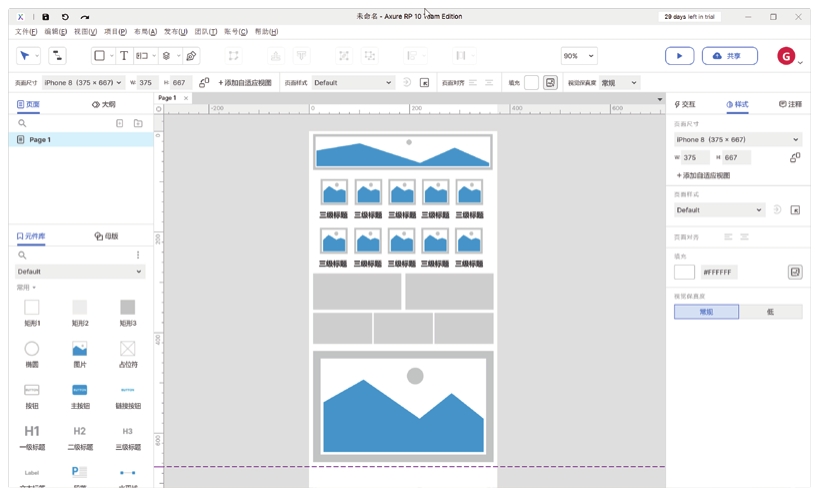Click the Add Folder icon in Pages panel
Screen dimensions: 815x492
click(x=138, y=123)
